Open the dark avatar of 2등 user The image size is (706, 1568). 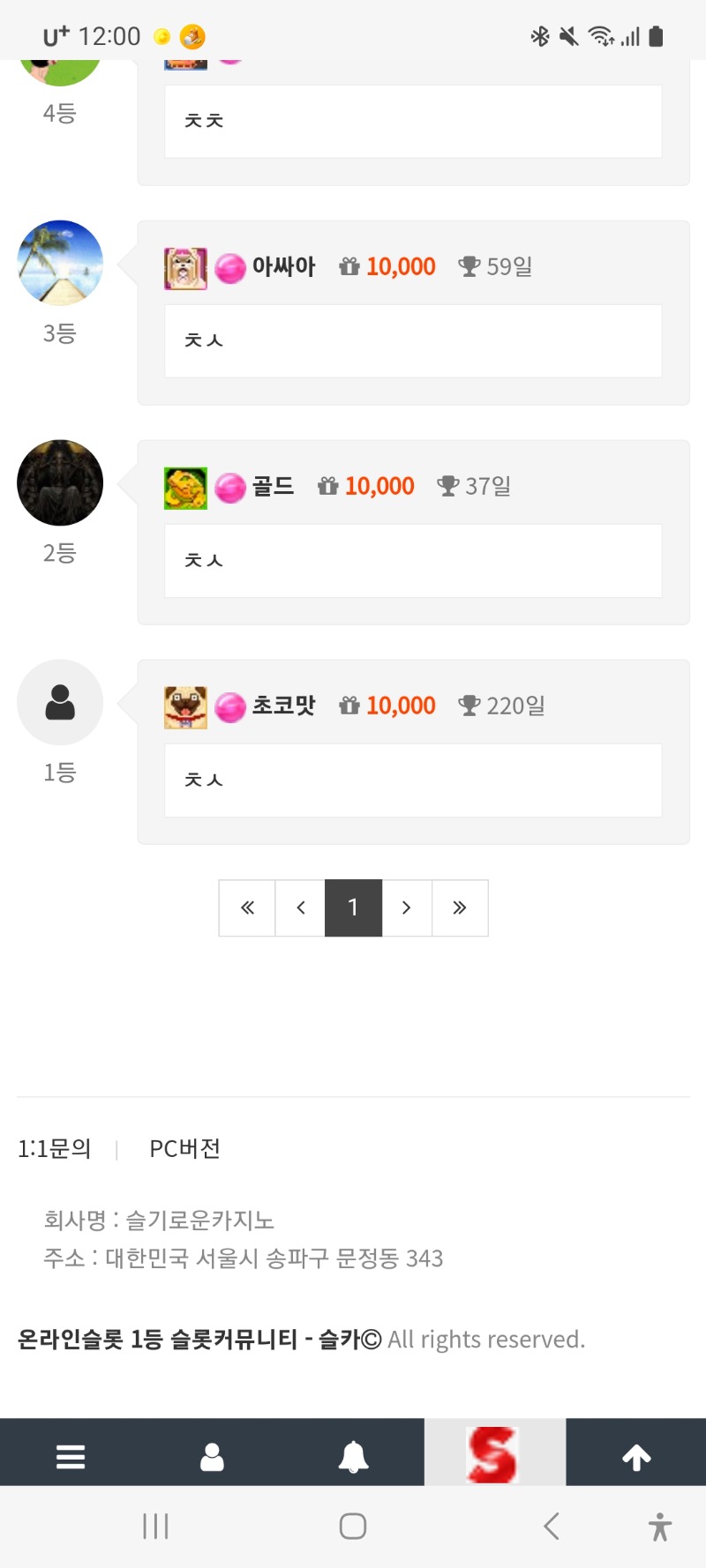pos(60,482)
